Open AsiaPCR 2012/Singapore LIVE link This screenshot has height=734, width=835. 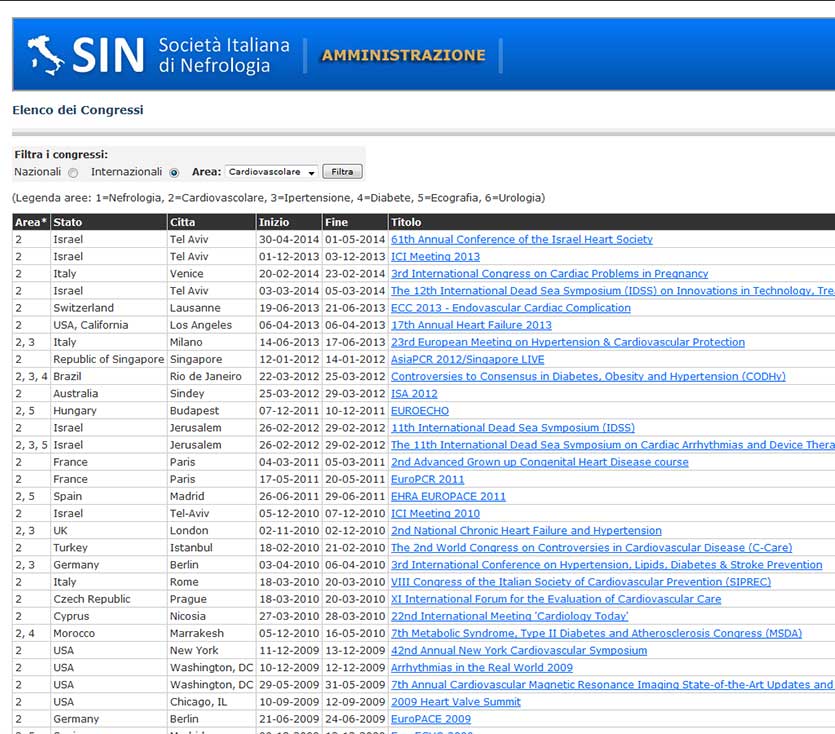pyautogui.click(x=468, y=360)
